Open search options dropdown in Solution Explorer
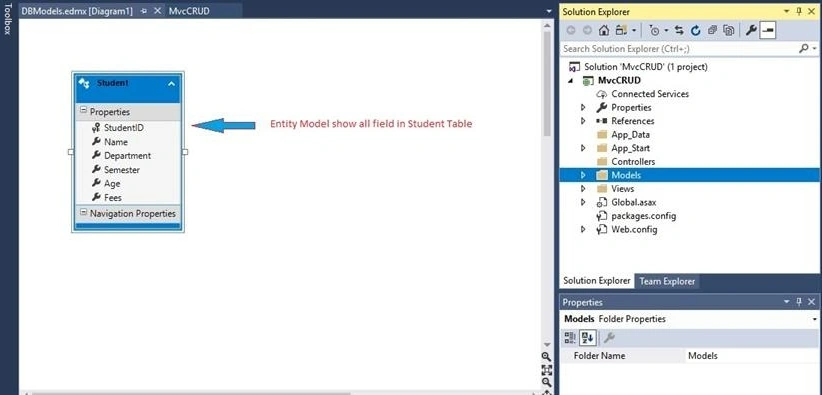The image size is (822, 395). pos(815,49)
